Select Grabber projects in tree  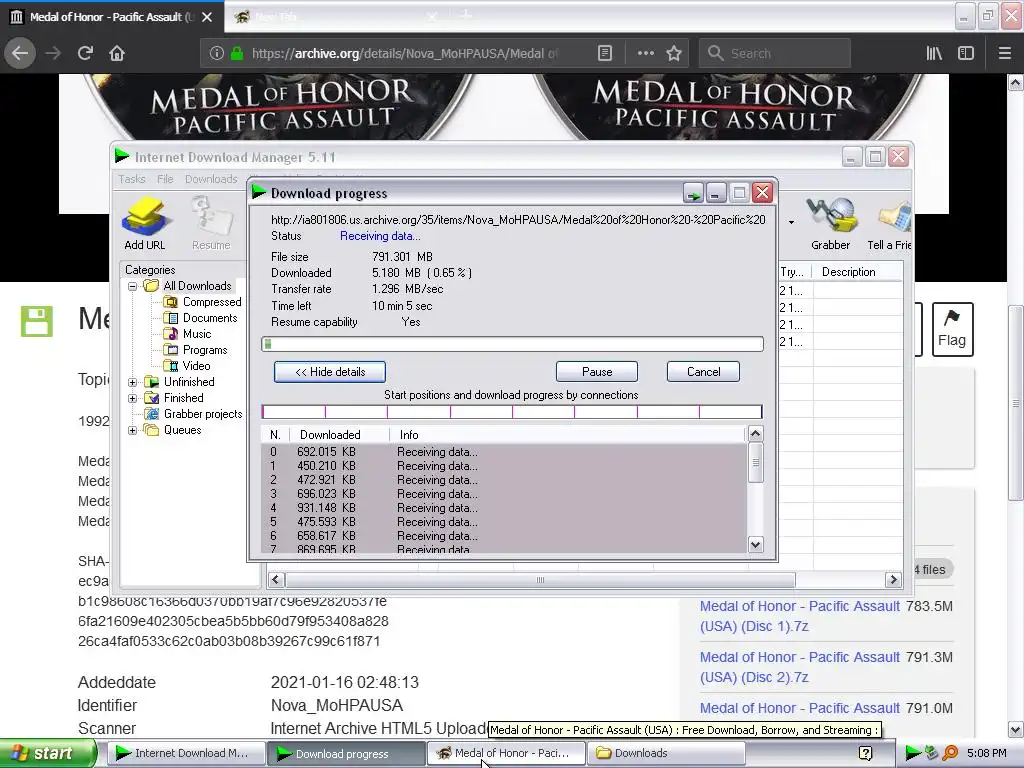(194, 414)
